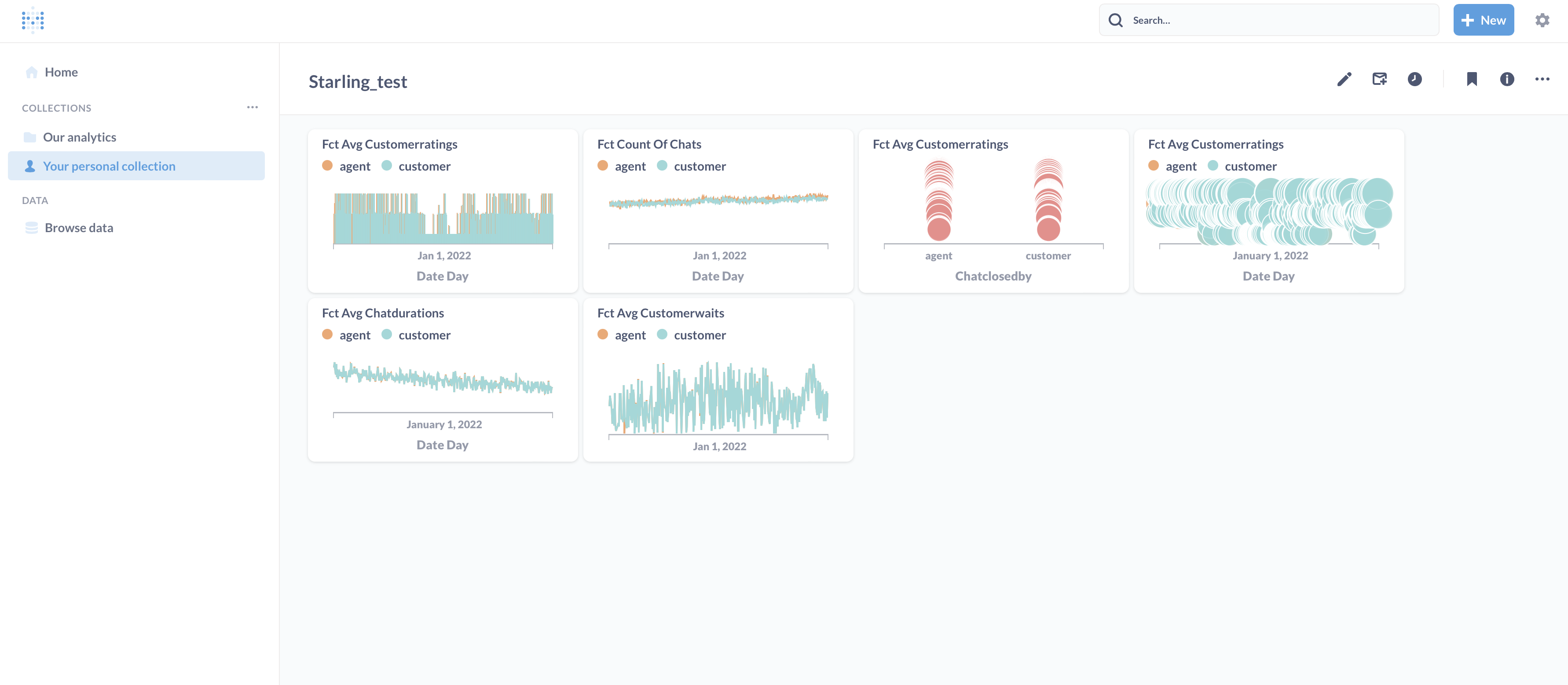Viewport: 1568px width, 685px height.
Task: Open Your personal collection
Action: (136, 166)
